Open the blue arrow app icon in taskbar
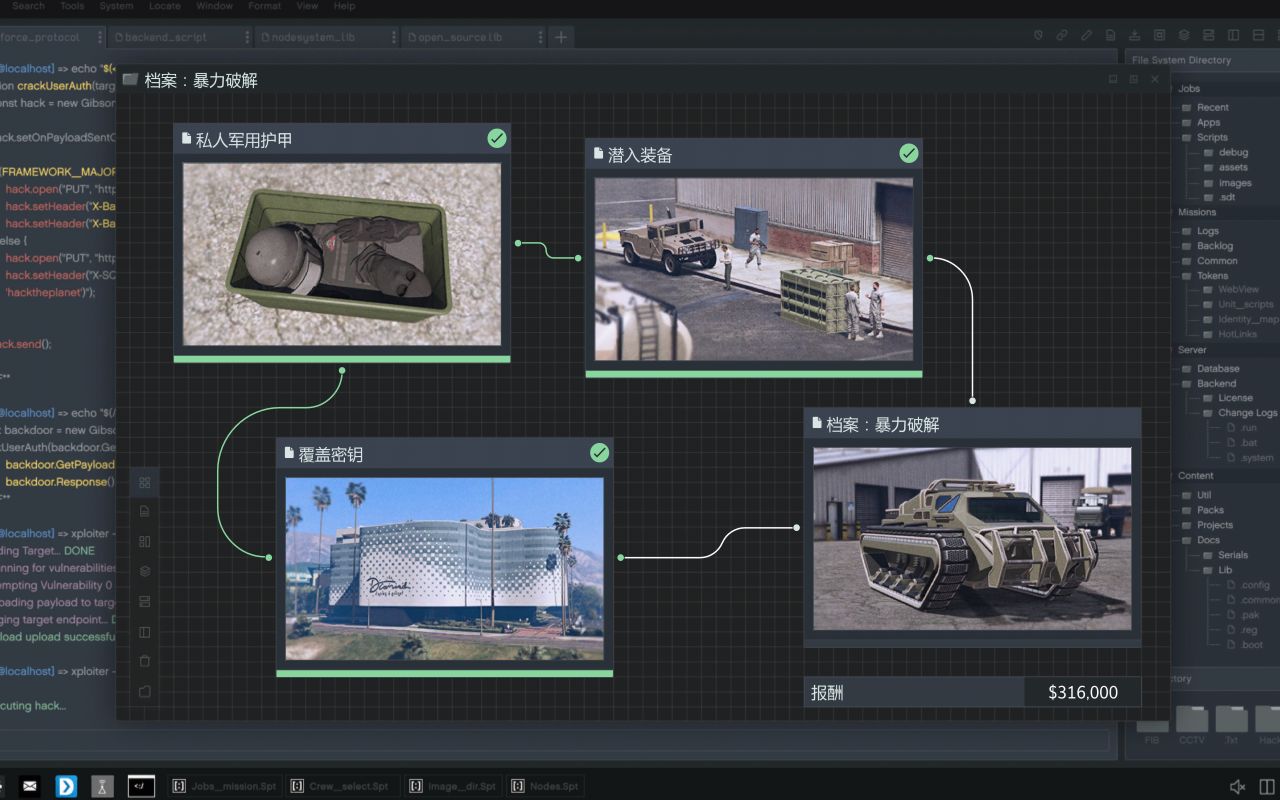Screen dimensions: 1280x800 tap(66, 786)
